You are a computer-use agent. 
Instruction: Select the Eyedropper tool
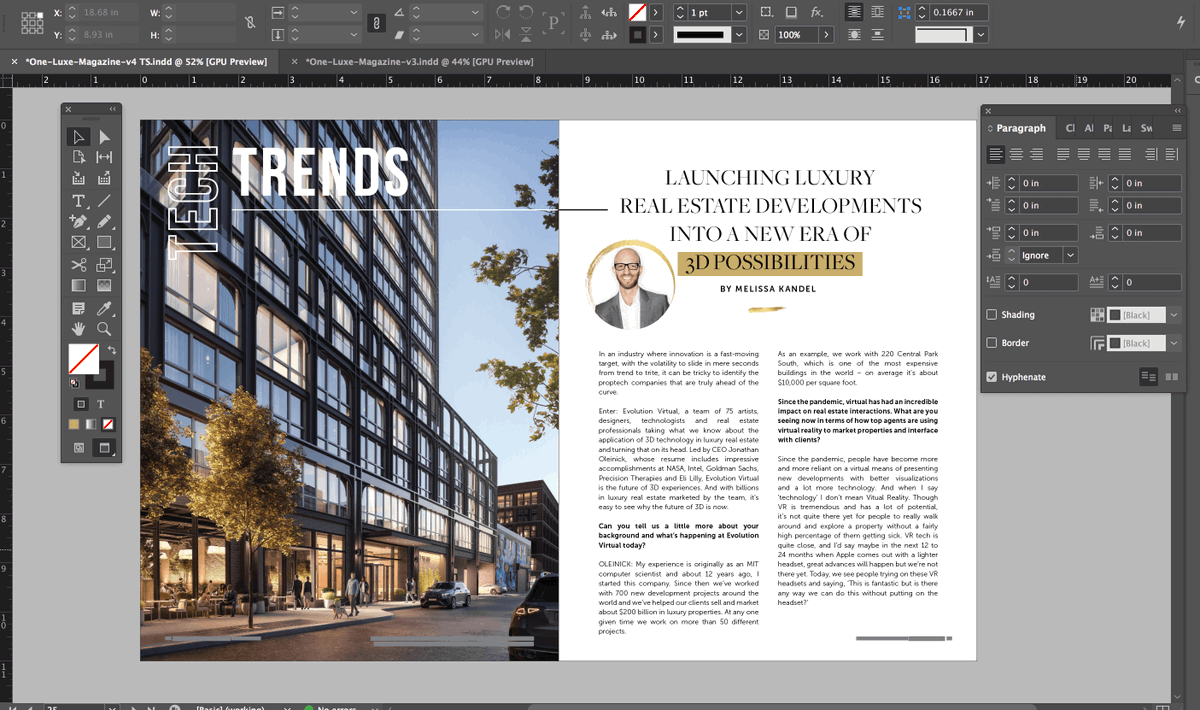(104, 308)
